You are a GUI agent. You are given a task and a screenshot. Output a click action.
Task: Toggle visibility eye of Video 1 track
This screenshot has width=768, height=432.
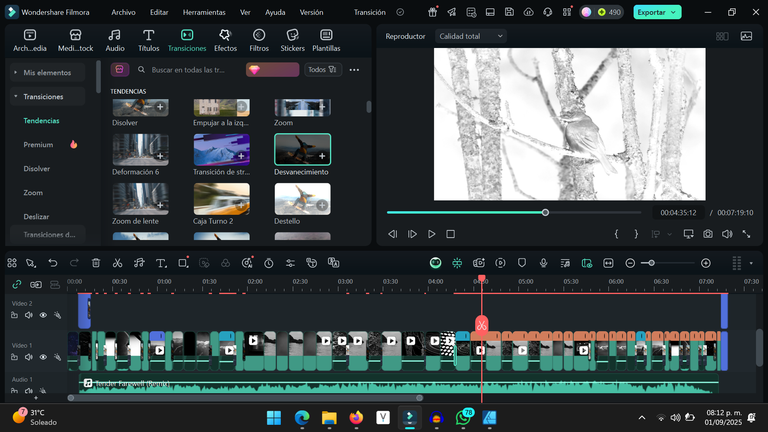coord(43,357)
